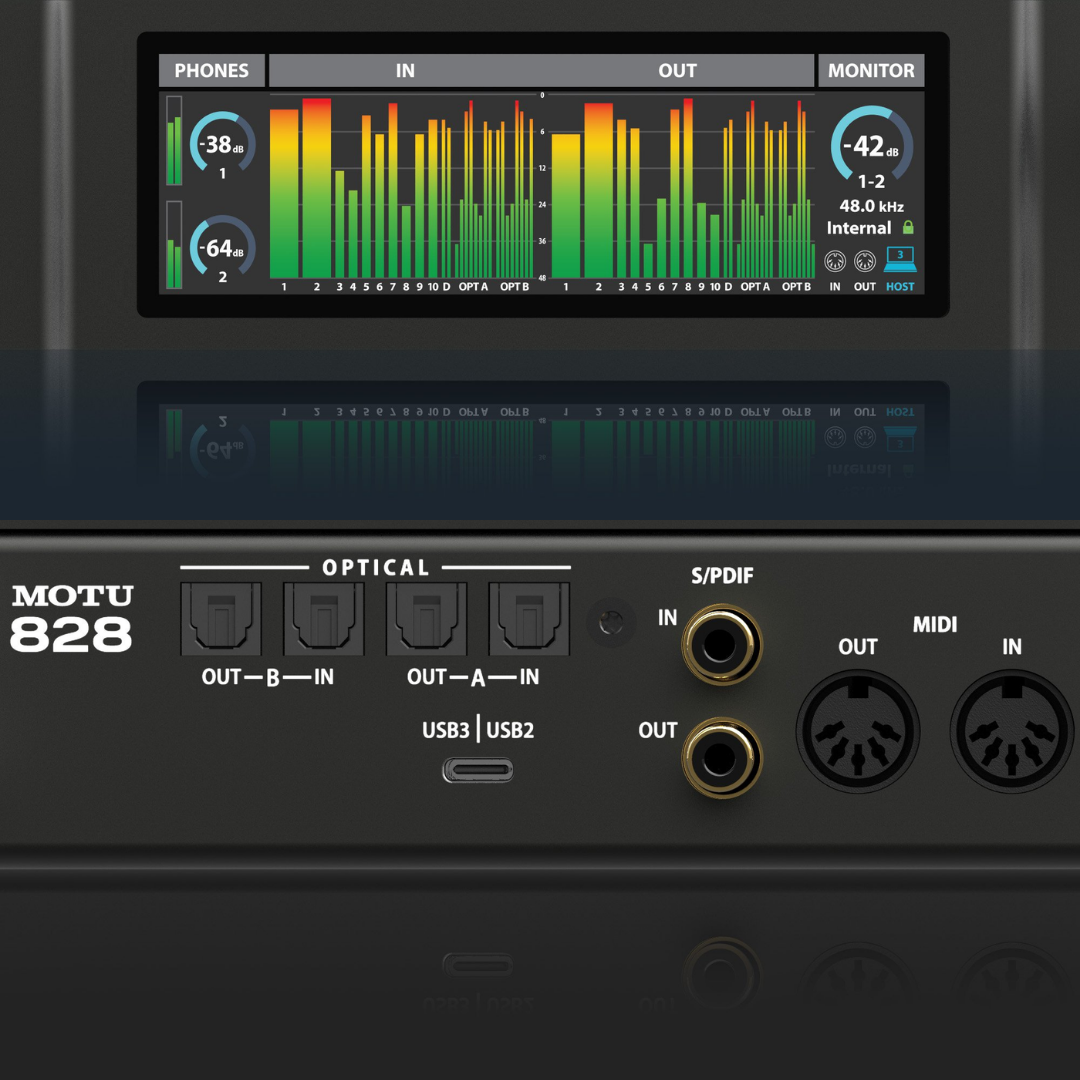1080x1080 pixels.
Task: Select the MONITOR section header
Action: click(x=871, y=70)
